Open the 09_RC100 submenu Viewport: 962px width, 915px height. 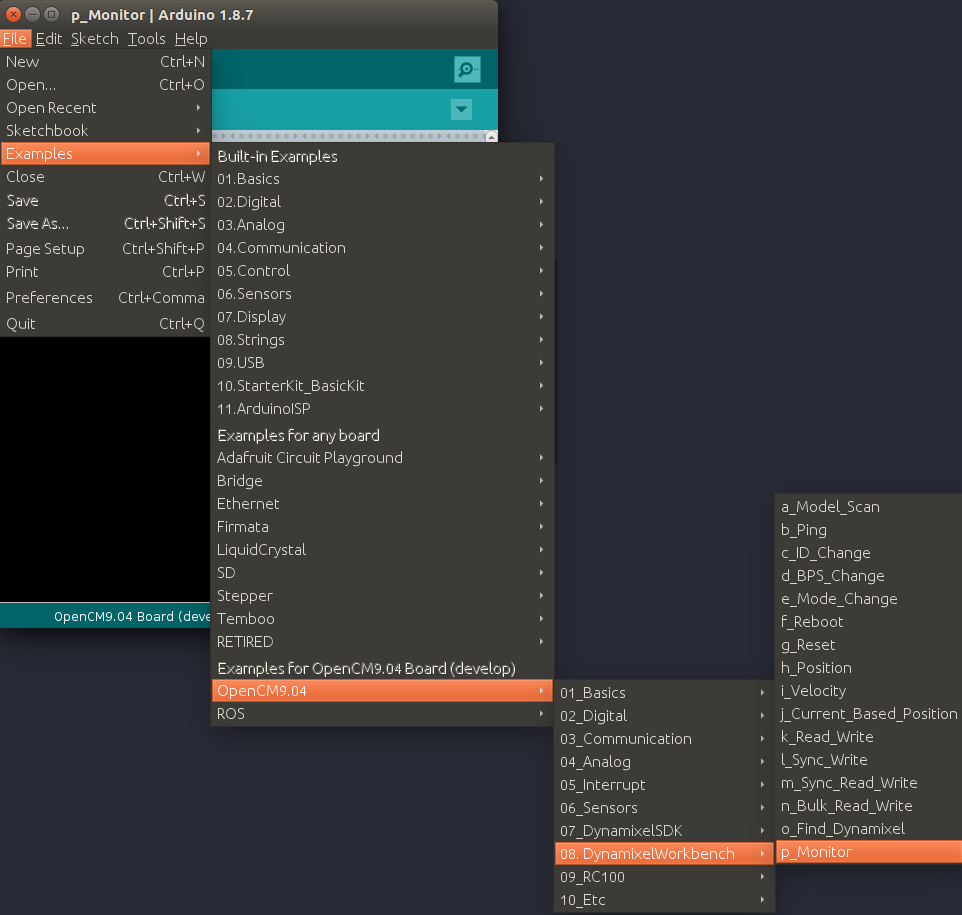pos(664,877)
